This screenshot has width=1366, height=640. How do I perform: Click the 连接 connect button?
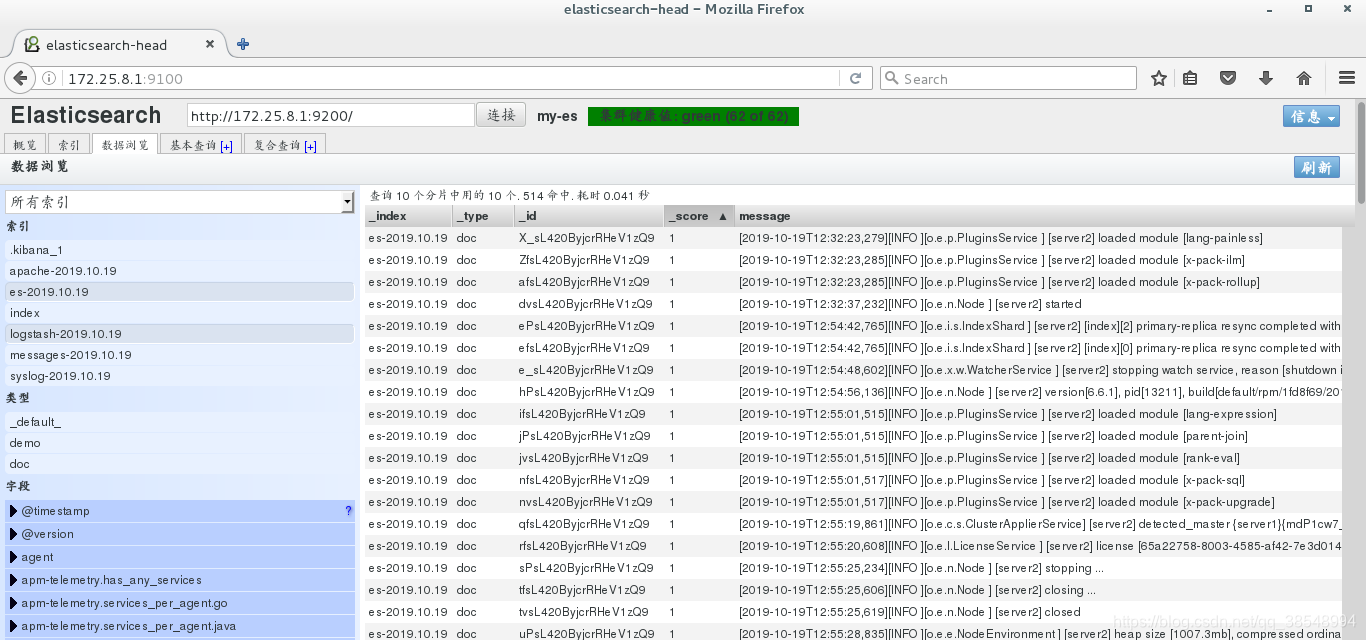[501, 115]
